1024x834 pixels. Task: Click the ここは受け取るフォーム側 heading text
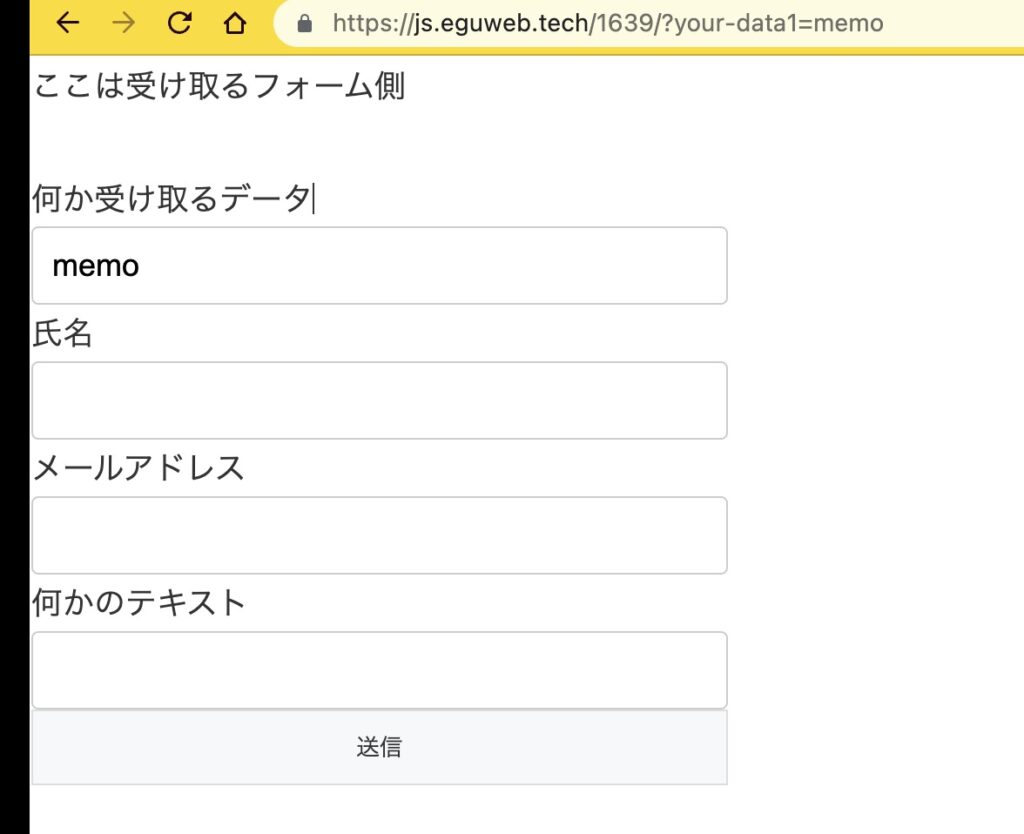[219, 87]
